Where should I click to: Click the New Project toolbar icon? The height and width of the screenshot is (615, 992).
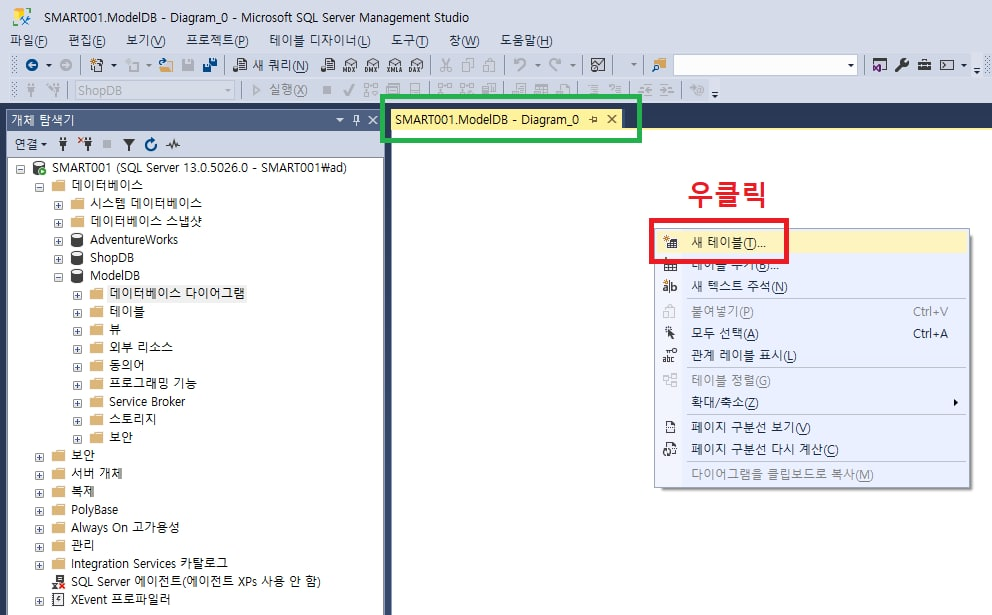point(96,65)
